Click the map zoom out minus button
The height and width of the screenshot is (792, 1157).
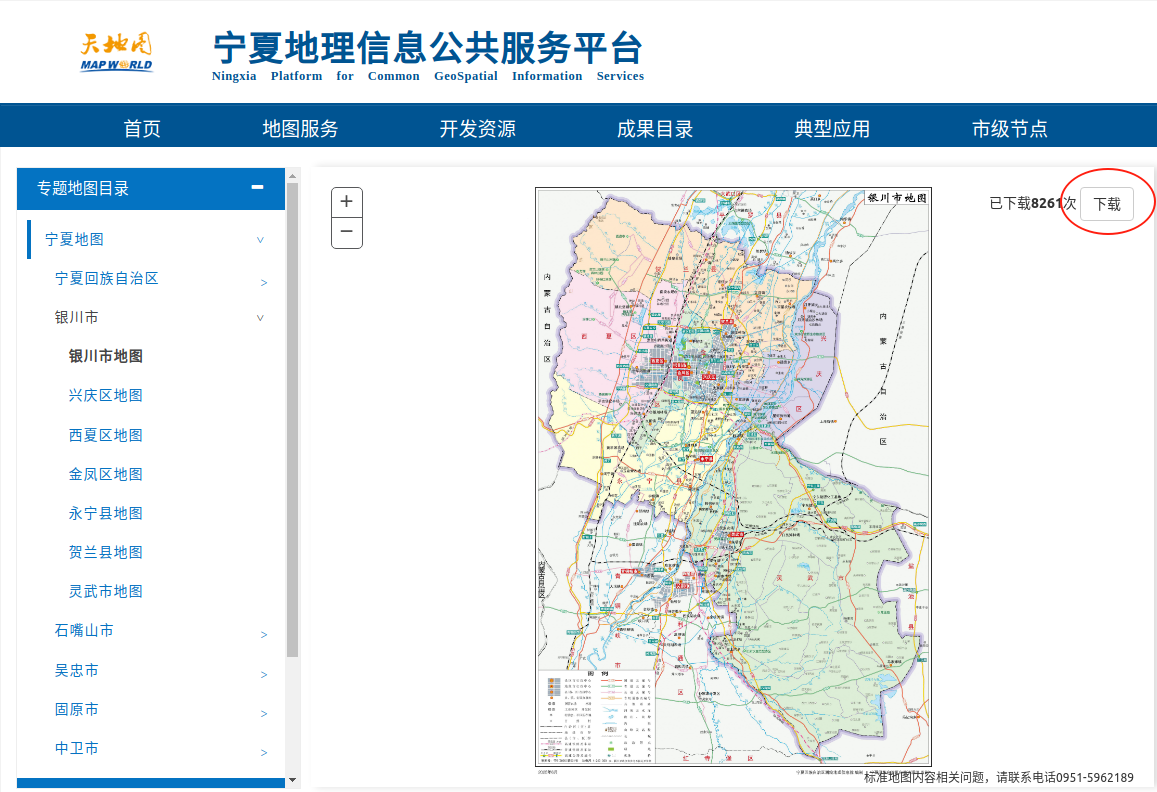(x=346, y=232)
